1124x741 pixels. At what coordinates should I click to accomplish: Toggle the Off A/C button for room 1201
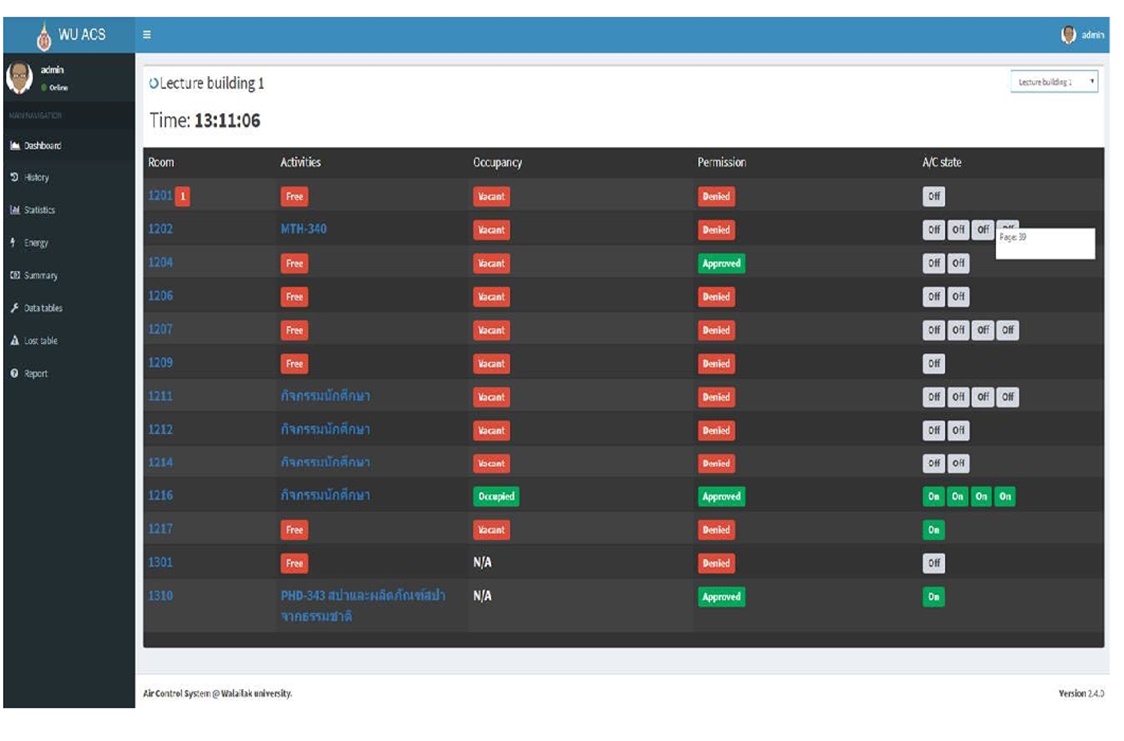933,197
